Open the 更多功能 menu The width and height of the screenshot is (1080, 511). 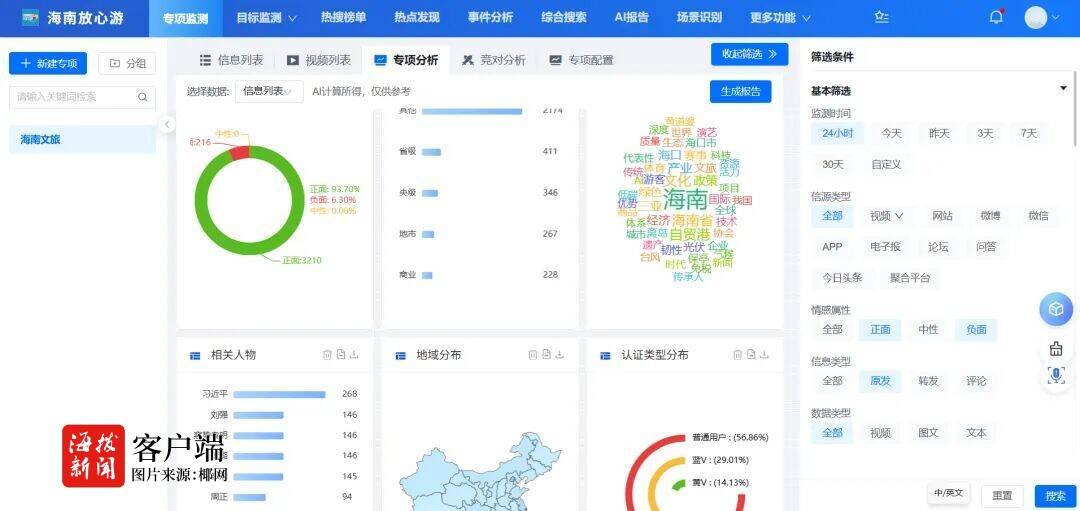point(778,18)
